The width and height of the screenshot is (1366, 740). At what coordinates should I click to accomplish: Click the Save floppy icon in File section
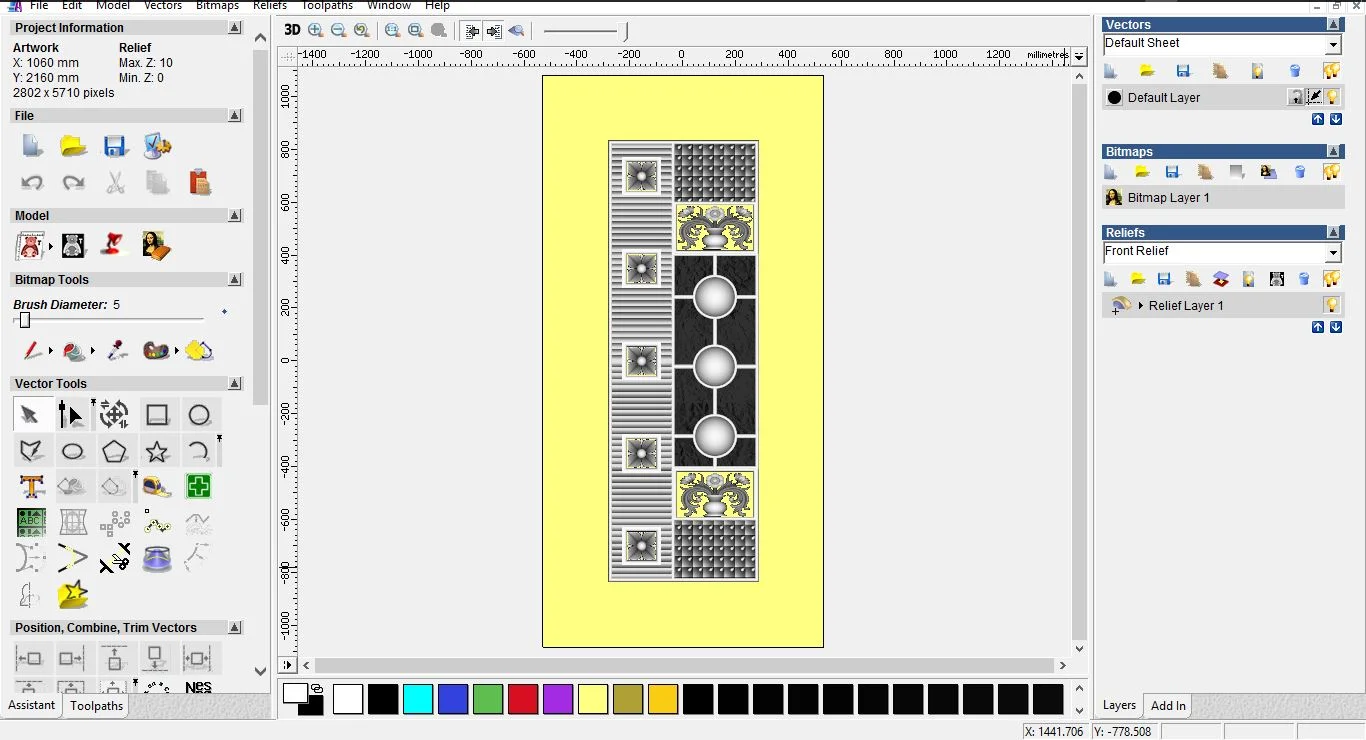click(115, 146)
